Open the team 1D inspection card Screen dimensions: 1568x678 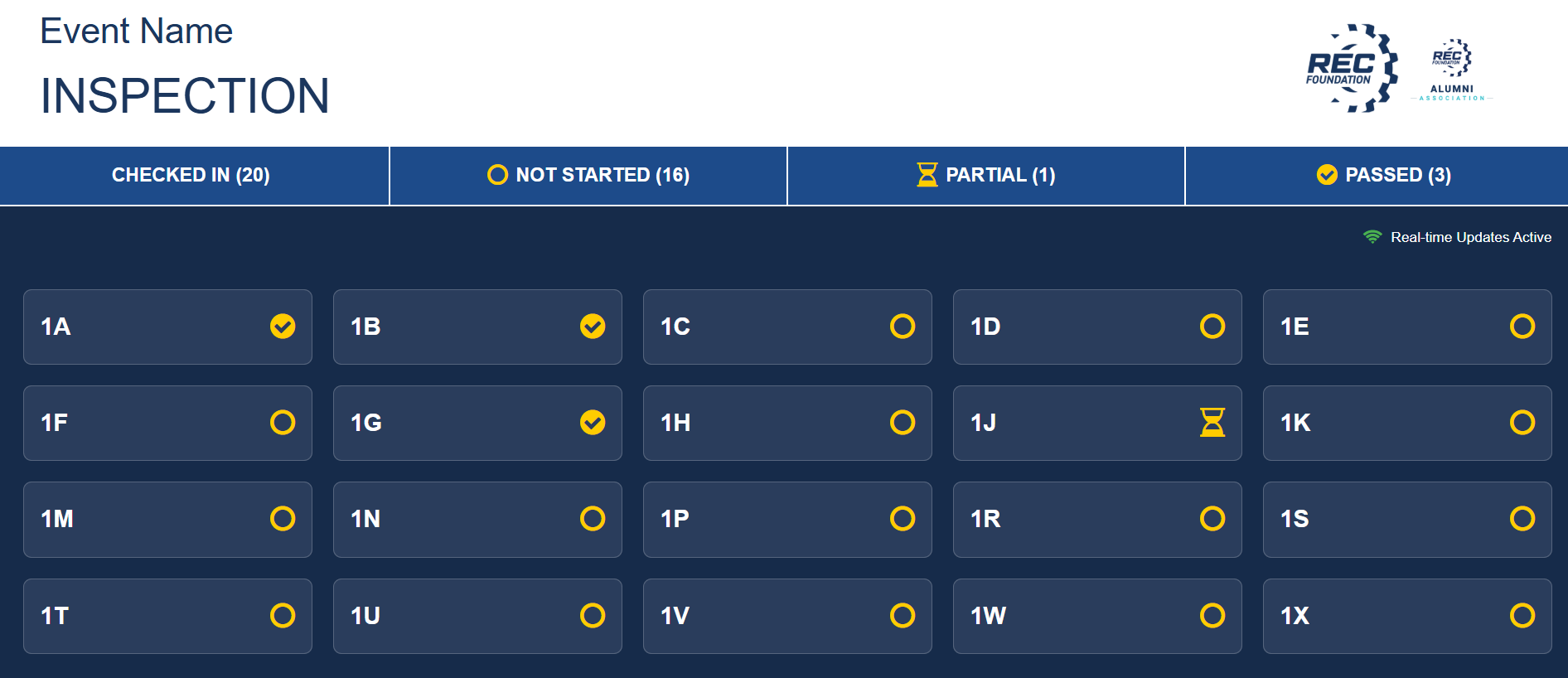coord(1097,327)
